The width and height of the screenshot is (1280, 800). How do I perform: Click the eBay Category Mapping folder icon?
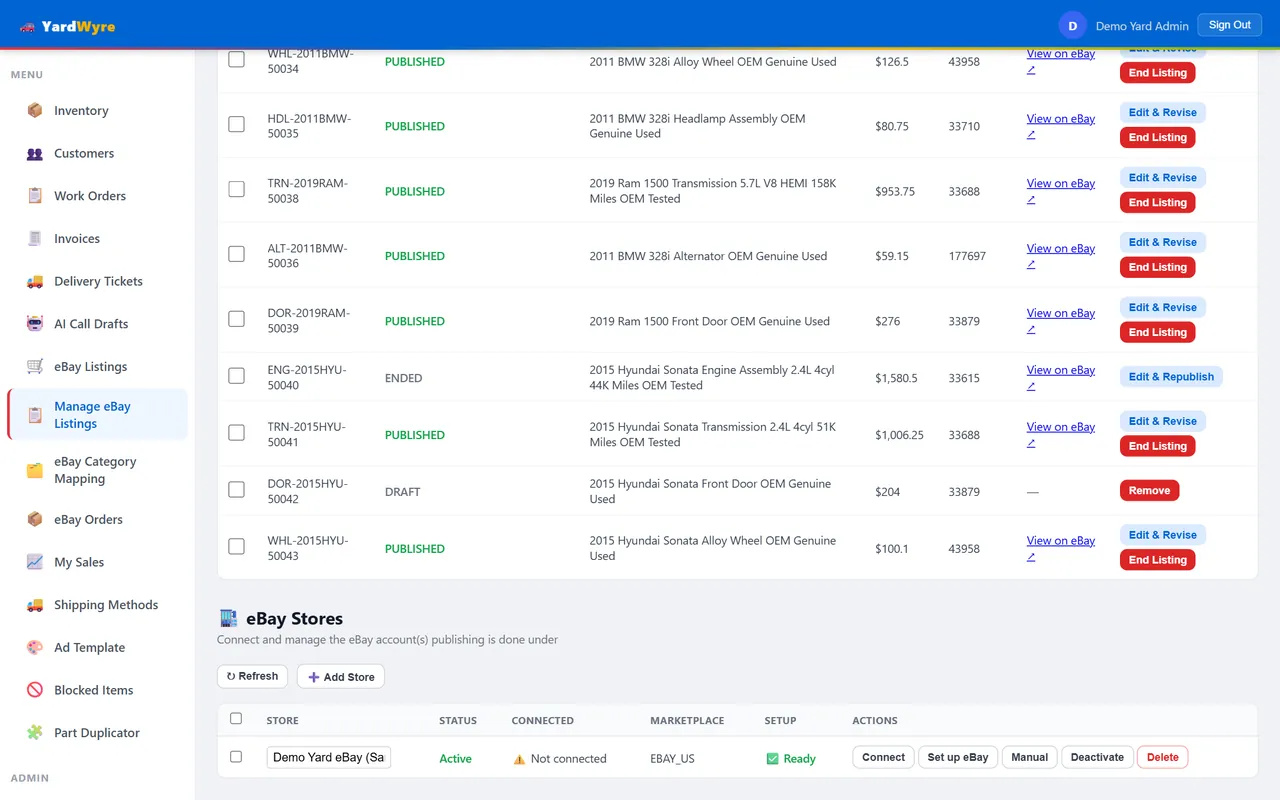pos(35,470)
